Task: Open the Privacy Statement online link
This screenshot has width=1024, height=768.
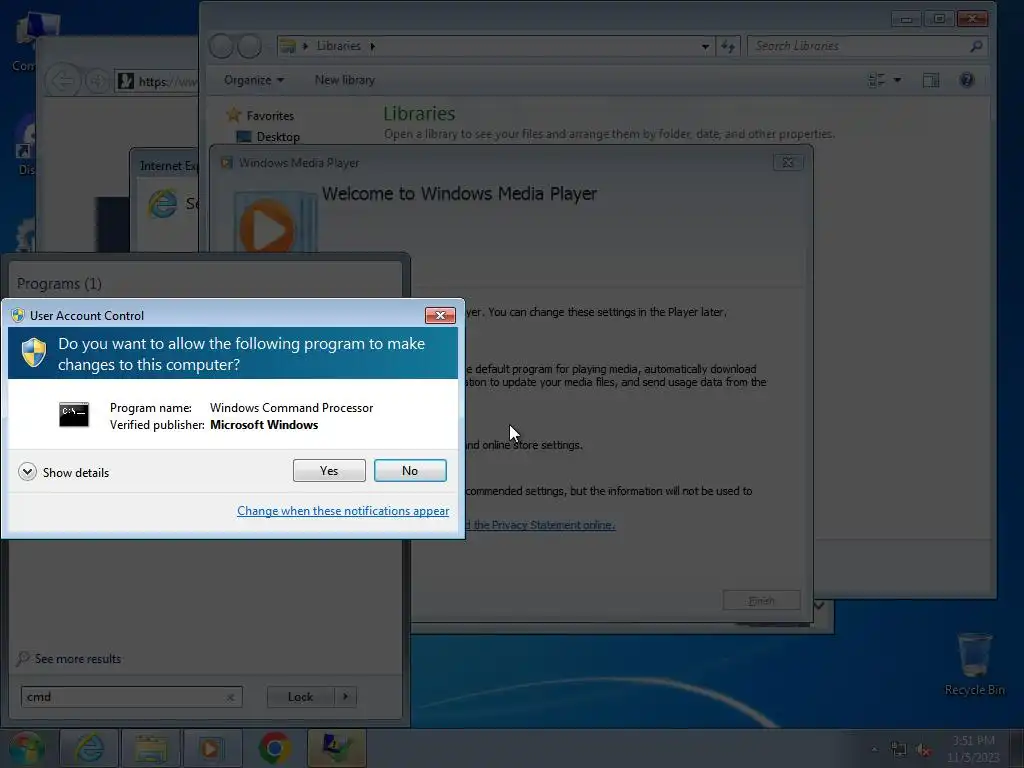Action: pos(540,524)
